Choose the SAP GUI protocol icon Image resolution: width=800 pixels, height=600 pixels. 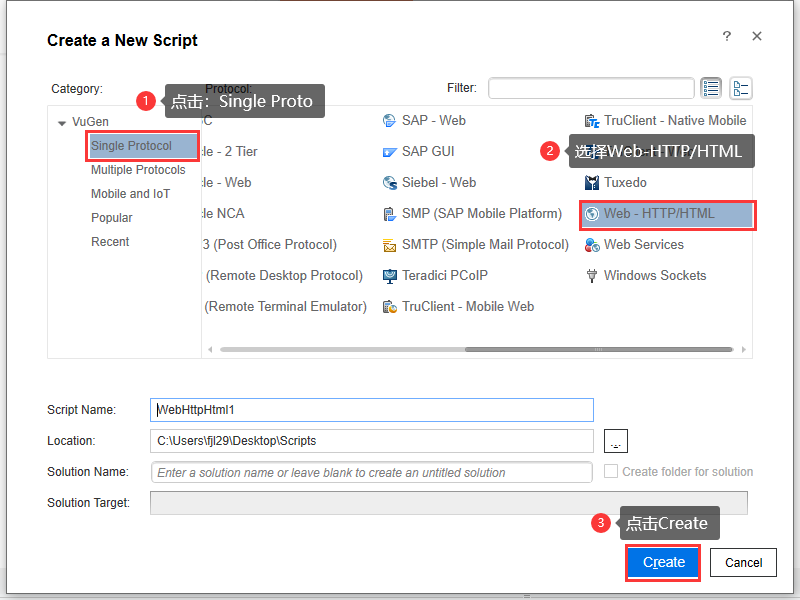click(391, 152)
